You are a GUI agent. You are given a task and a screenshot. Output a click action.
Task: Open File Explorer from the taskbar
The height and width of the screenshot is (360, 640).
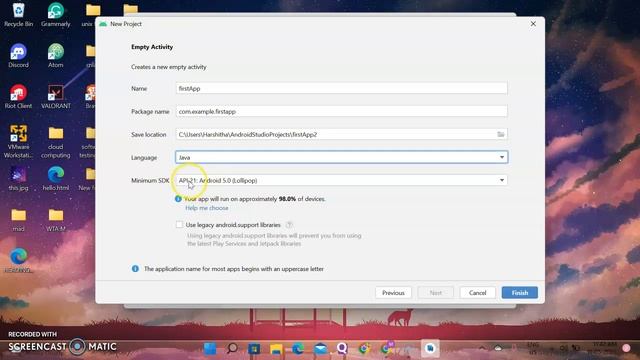[x=276, y=348]
